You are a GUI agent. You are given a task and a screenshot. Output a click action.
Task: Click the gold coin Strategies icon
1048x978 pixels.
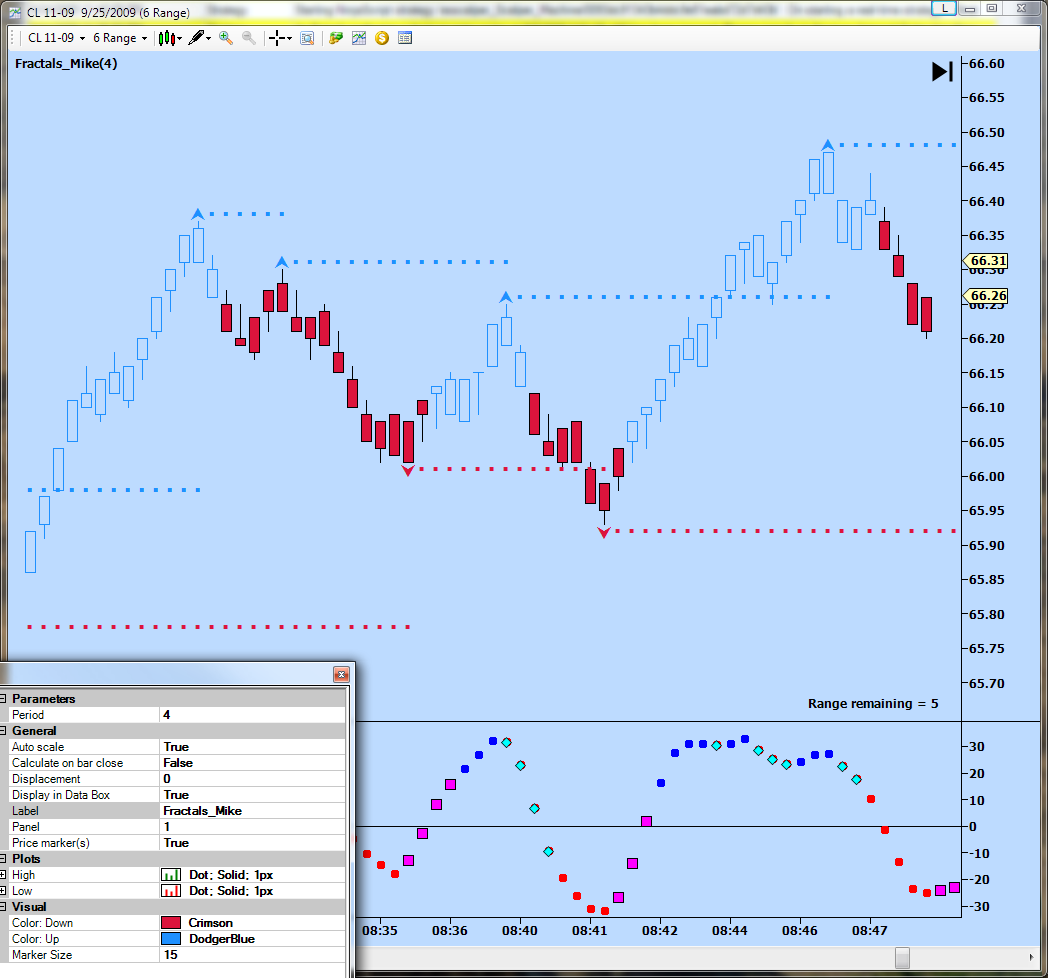click(x=382, y=38)
